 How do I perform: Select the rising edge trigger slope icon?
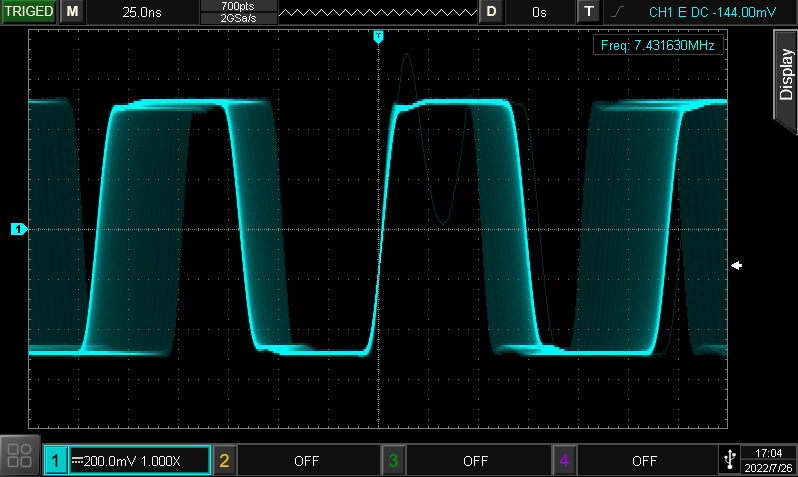click(618, 12)
